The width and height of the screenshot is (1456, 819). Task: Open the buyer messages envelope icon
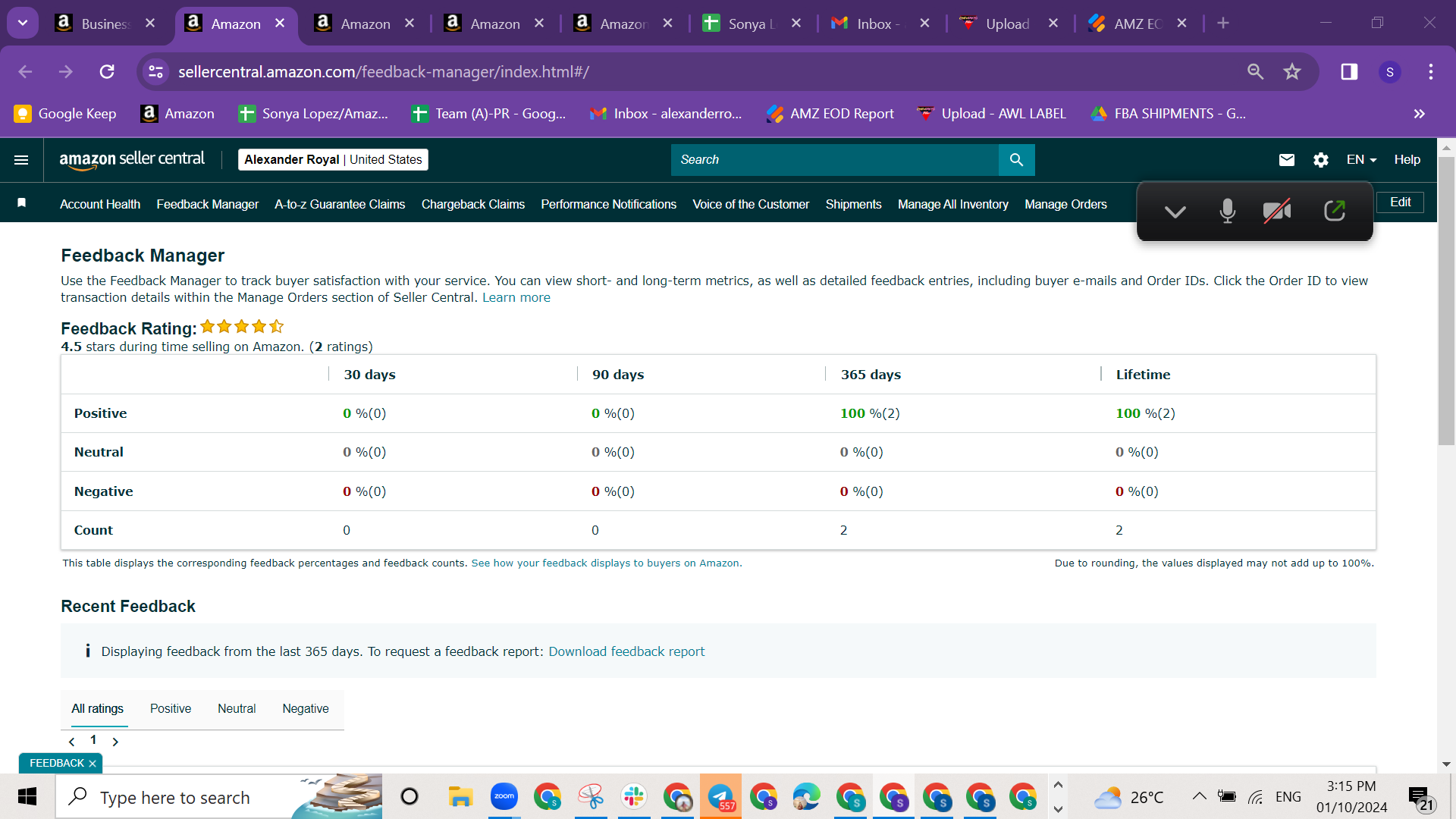pyautogui.click(x=1287, y=160)
